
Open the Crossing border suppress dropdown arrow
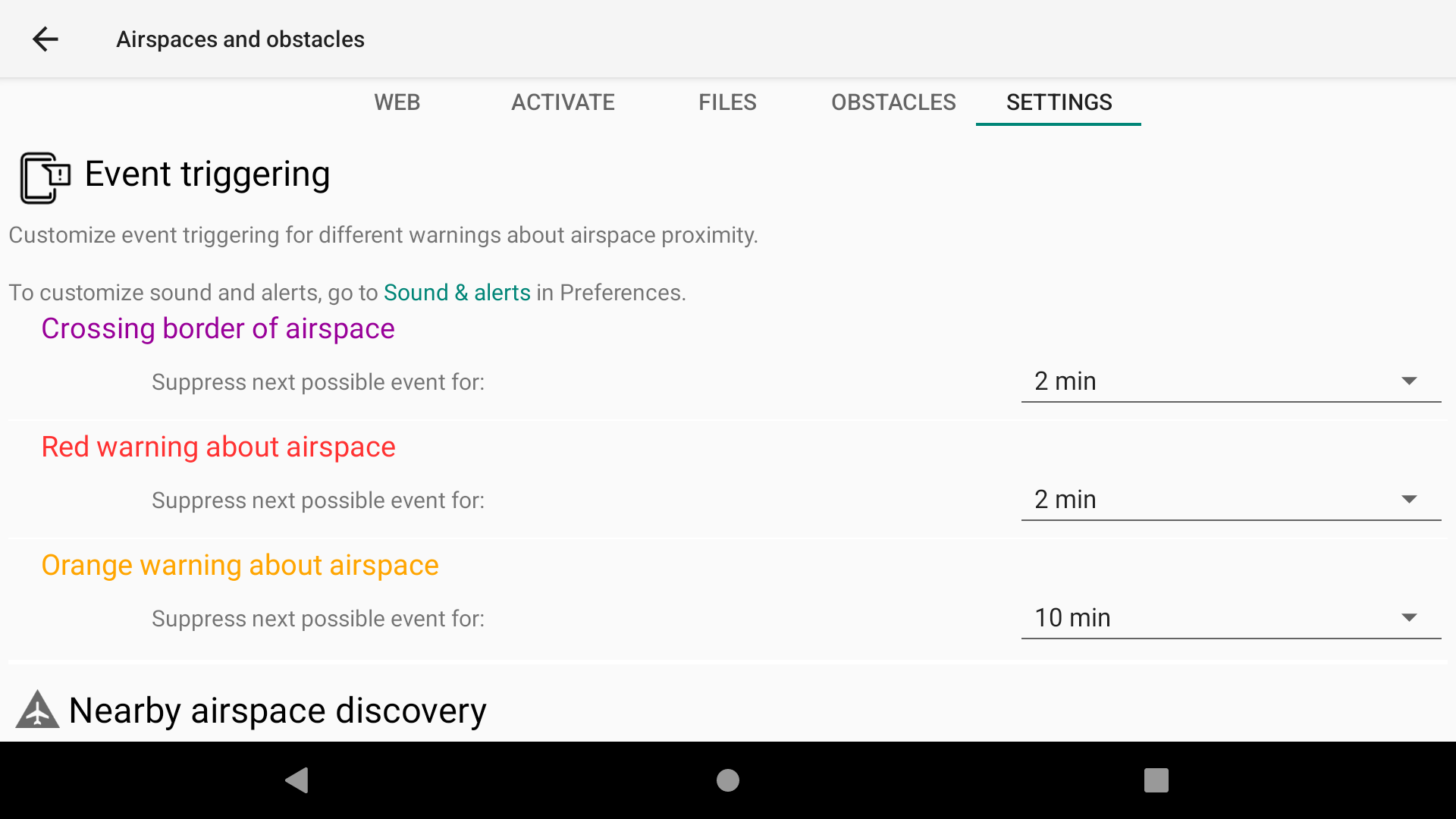(1409, 381)
